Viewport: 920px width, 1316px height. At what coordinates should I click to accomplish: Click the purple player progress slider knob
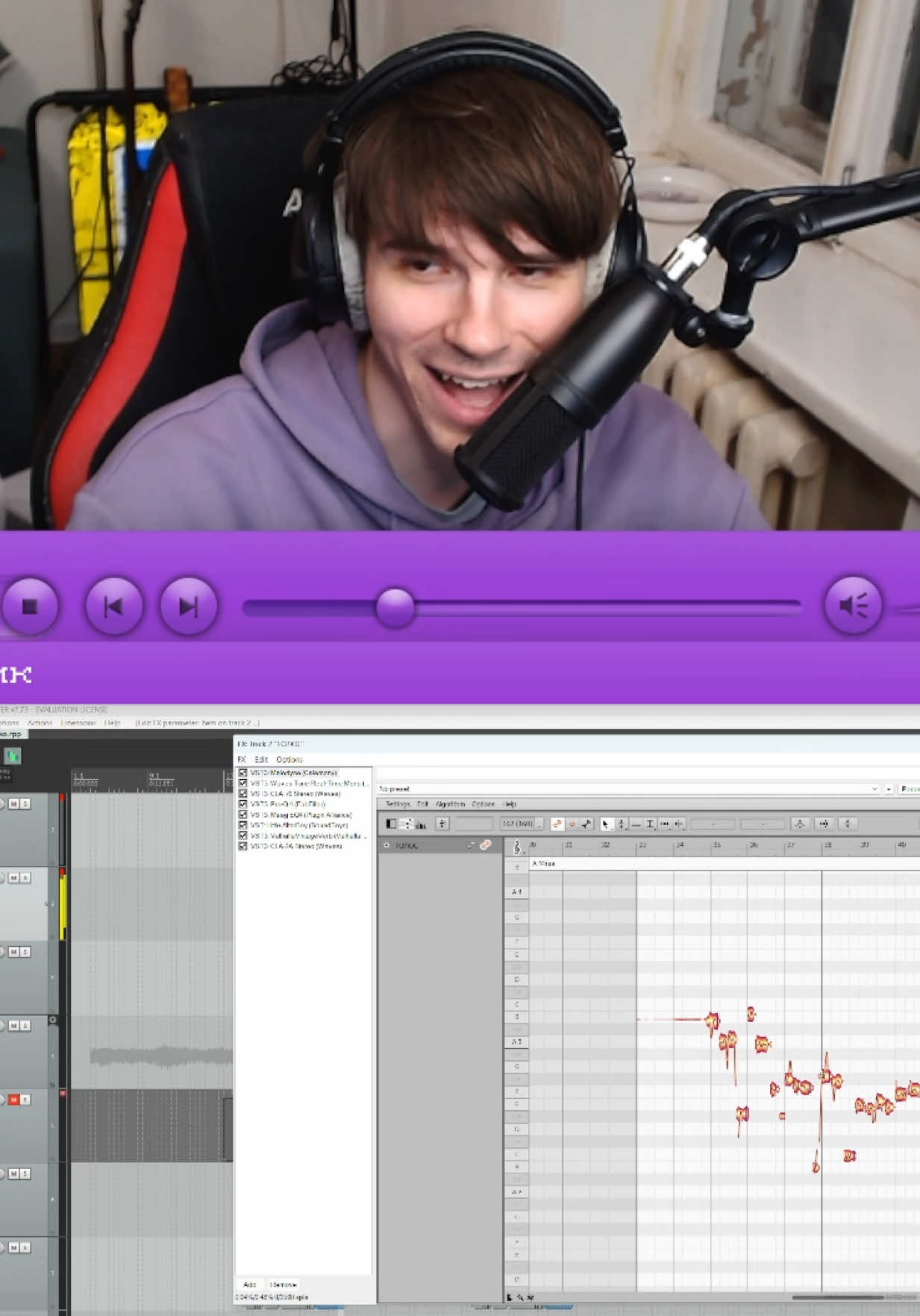(x=395, y=607)
